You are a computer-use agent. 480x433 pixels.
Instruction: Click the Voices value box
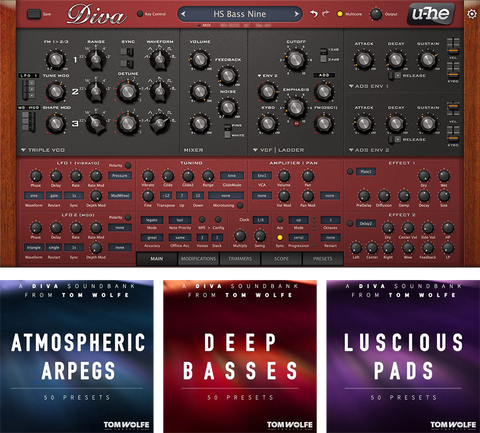[202, 237]
